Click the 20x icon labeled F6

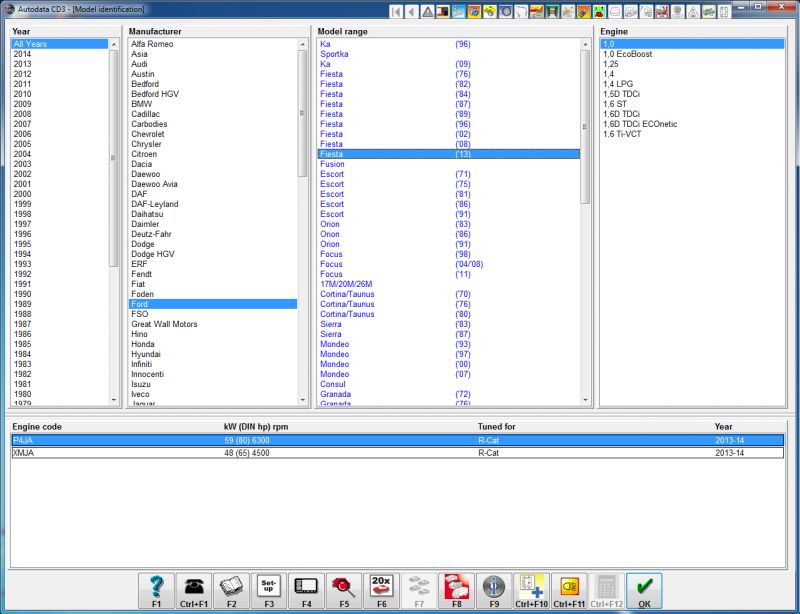tap(381, 591)
